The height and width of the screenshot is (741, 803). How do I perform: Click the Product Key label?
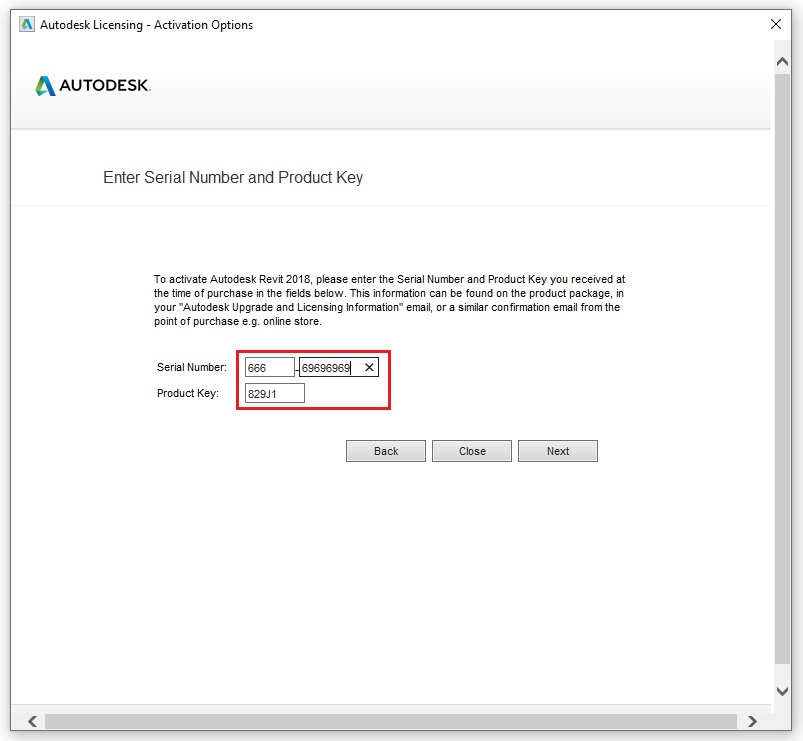tap(190, 392)
